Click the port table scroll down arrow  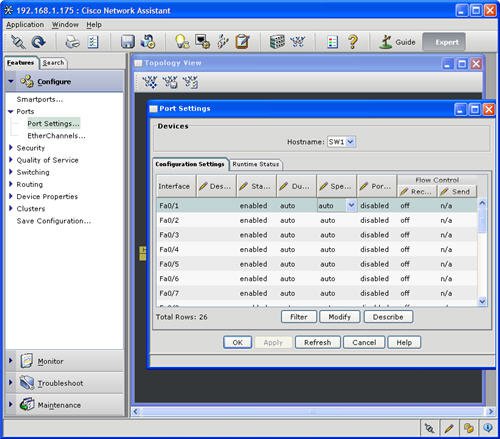point(482,301)
